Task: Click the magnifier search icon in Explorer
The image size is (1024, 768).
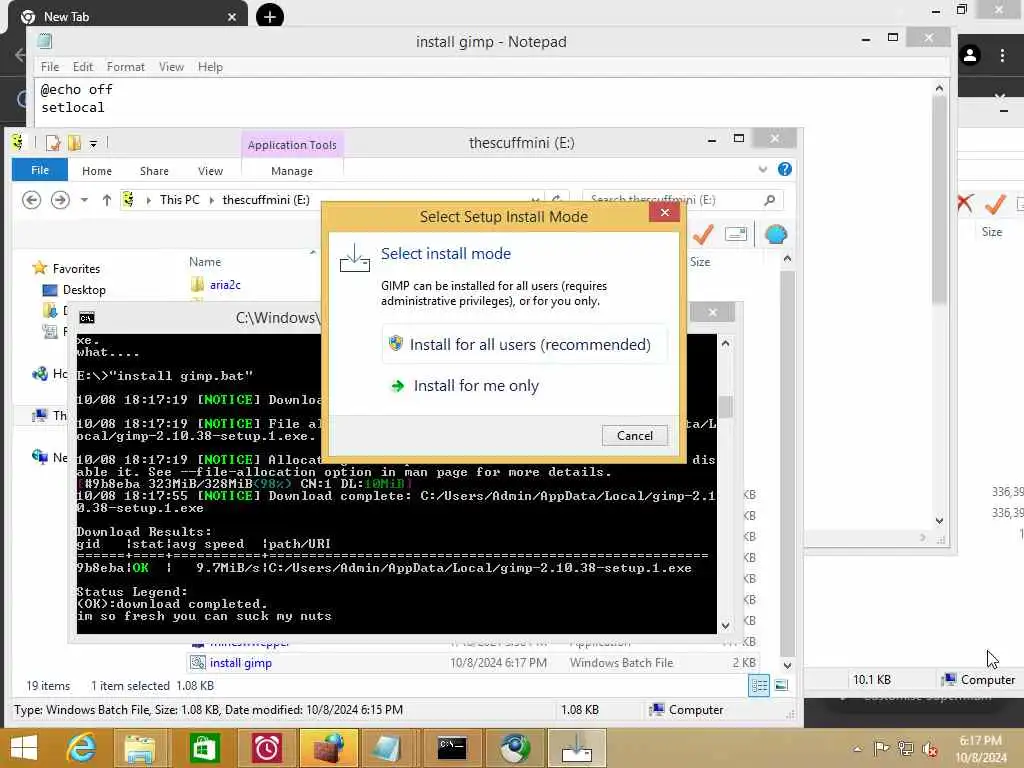Action: [x=770, y=200]
